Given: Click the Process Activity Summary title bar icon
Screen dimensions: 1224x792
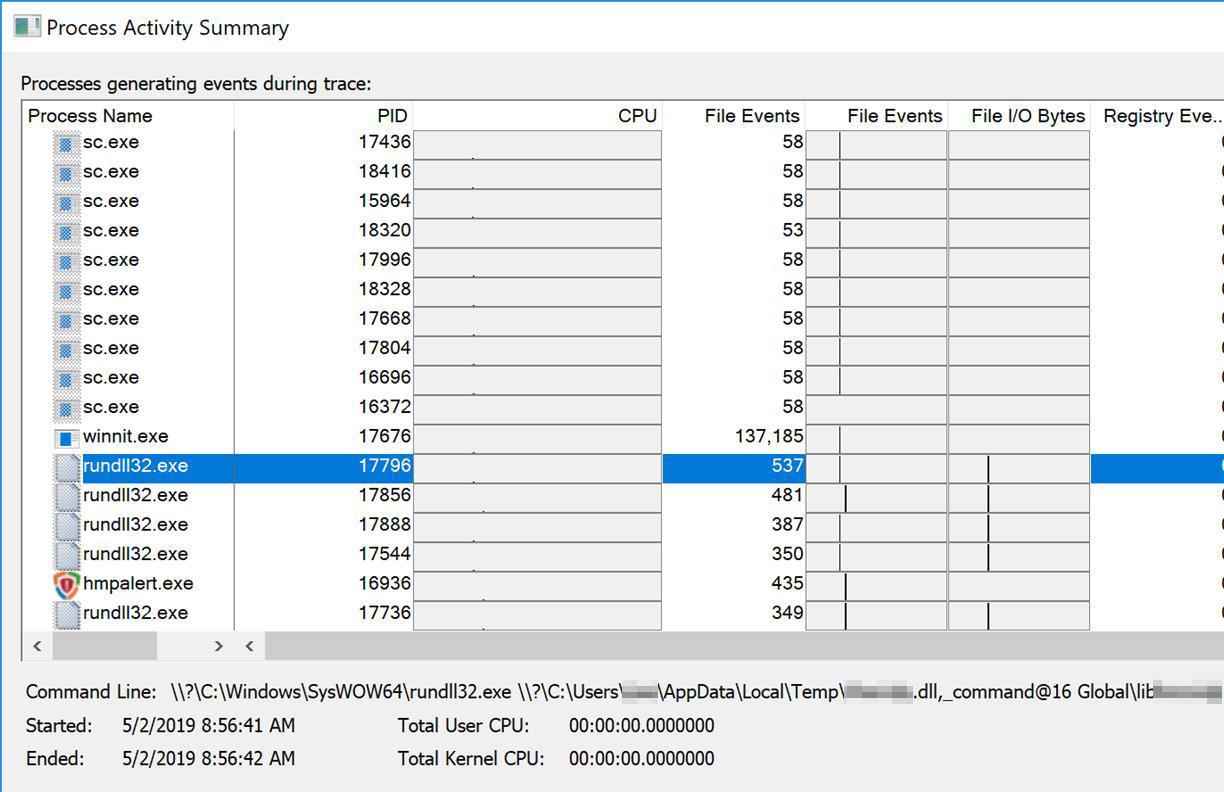Looking at the screenshot, I should (x=27, y=26).
